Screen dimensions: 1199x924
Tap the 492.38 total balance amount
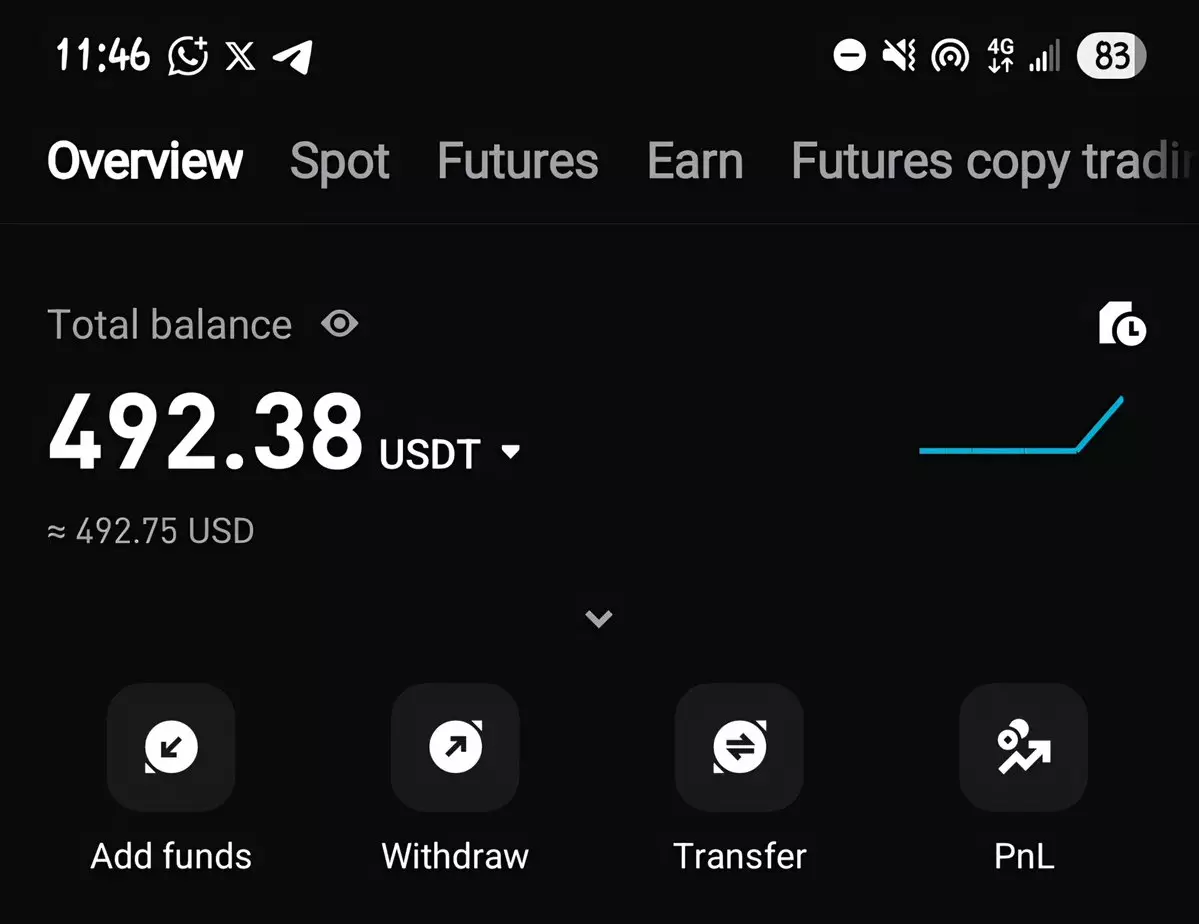pos(205,432)
